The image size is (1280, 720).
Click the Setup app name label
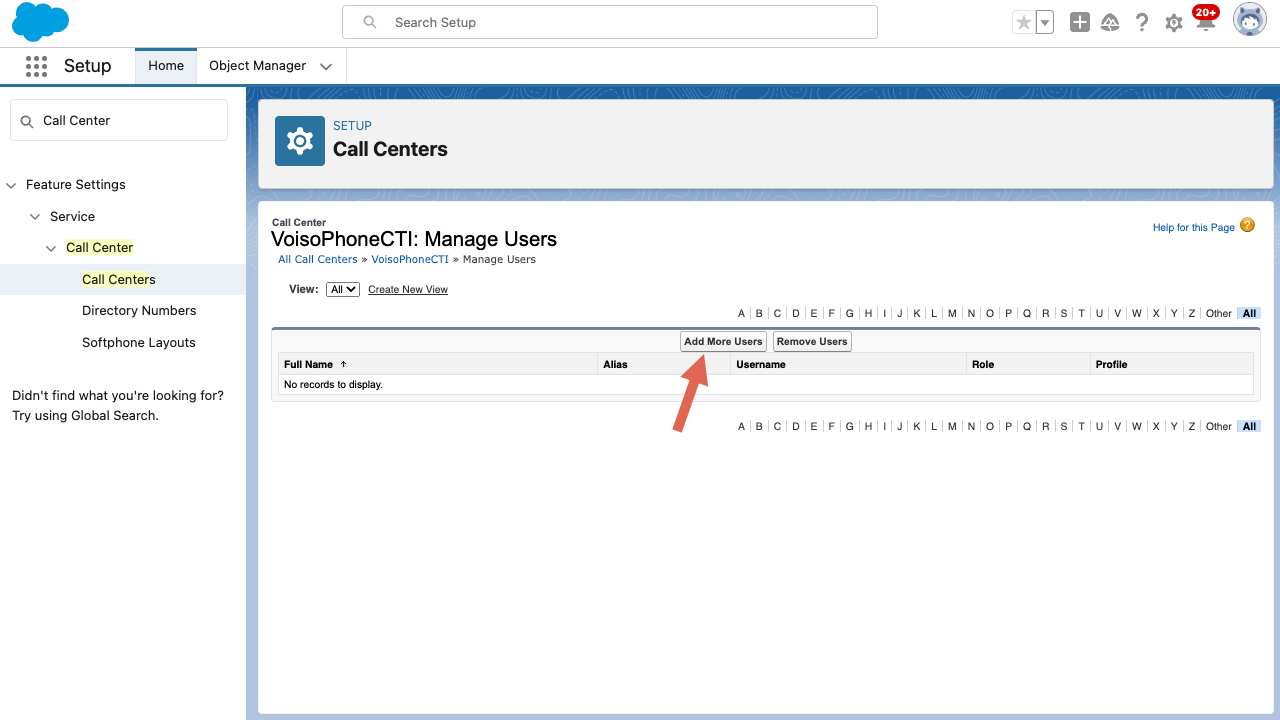(88, 66)
